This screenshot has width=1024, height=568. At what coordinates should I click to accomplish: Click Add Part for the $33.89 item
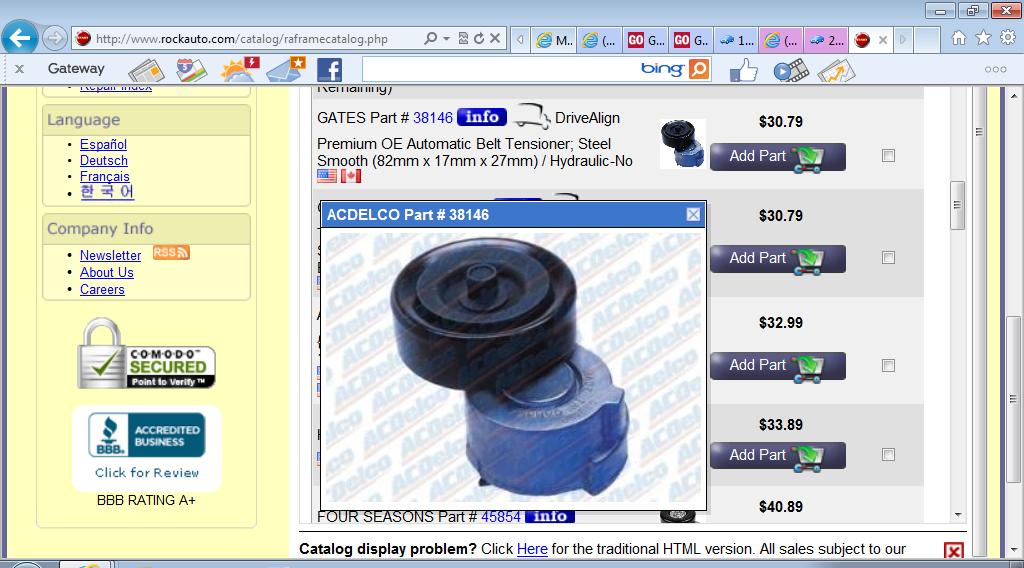(778, 455)
